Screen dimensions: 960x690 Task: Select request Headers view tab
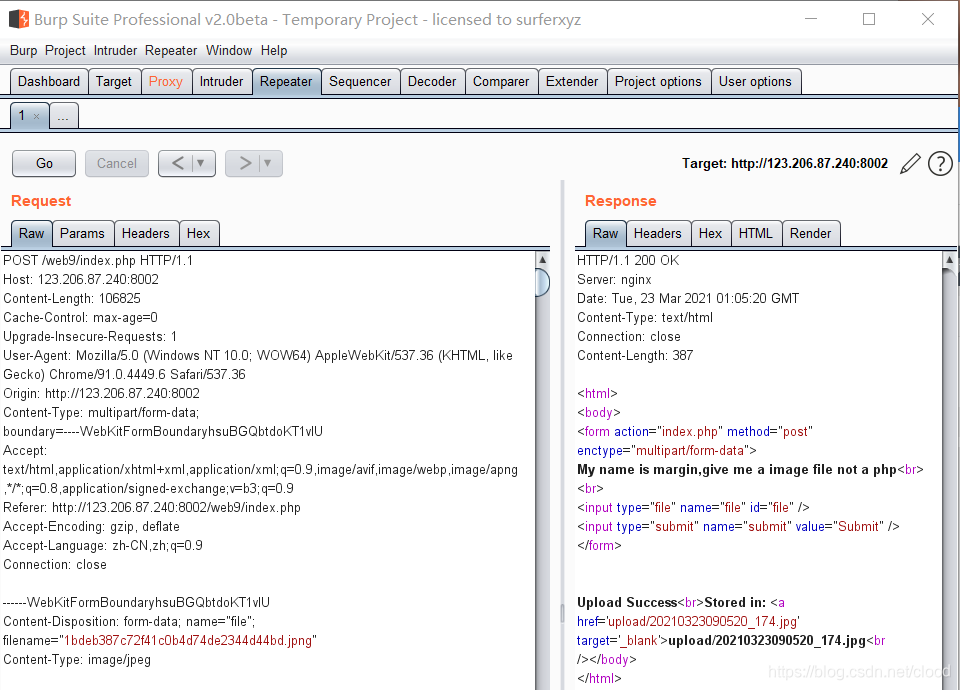coord(146,233)
